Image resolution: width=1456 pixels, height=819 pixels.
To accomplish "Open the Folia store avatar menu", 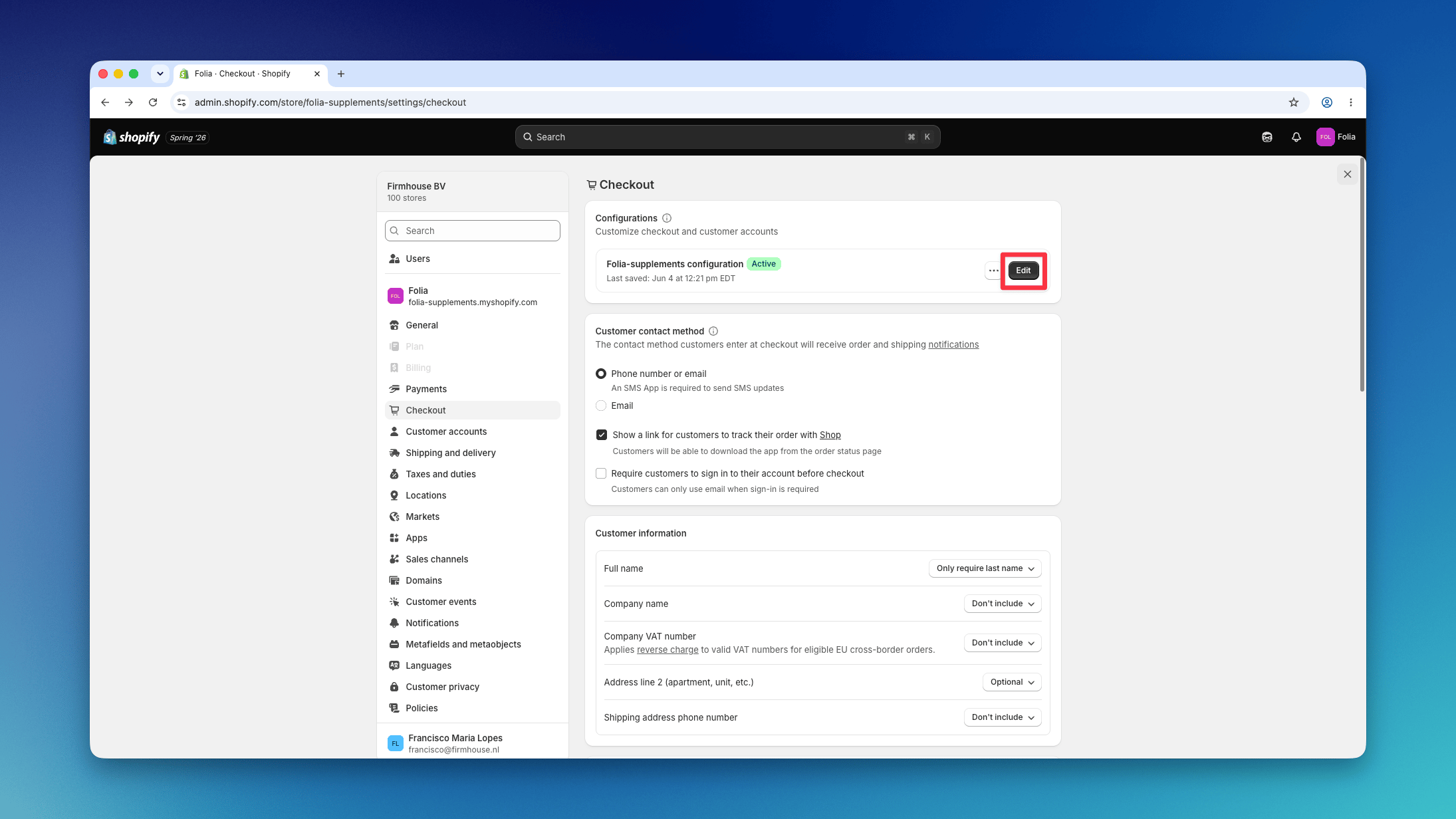I will click(x=1336, y=137).
